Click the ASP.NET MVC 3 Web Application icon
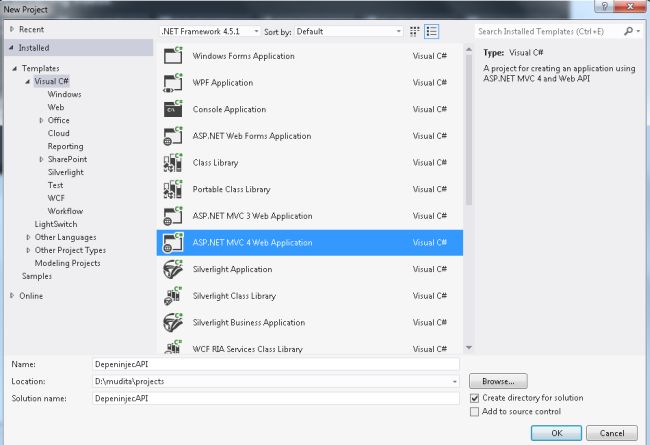 (x=173, y=216)
